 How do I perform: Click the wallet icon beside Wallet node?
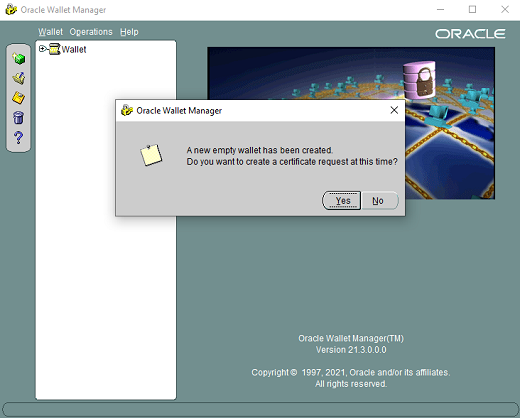(x=54, y=49)
